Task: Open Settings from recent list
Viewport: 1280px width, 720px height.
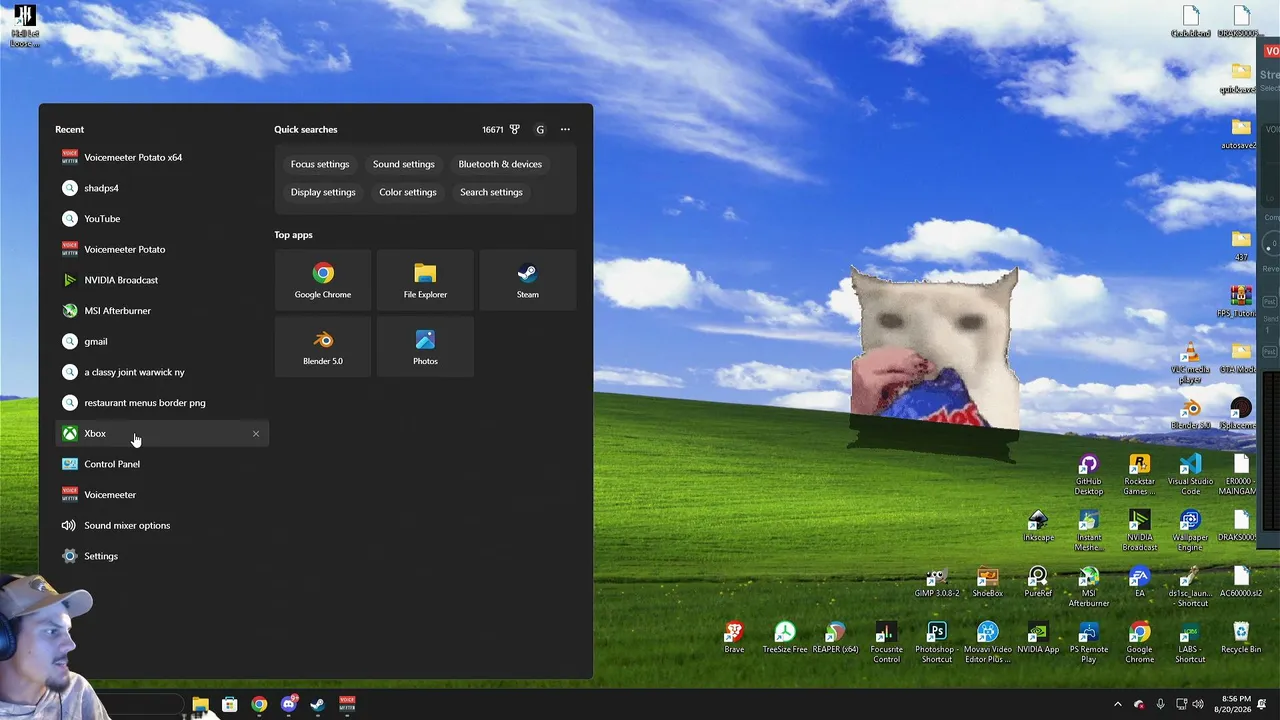Action: pos(162,556)
